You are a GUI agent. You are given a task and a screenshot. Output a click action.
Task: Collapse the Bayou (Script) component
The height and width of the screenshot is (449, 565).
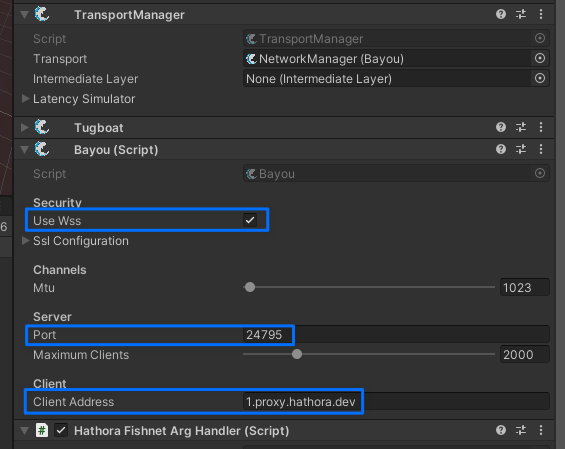[25, 150]
